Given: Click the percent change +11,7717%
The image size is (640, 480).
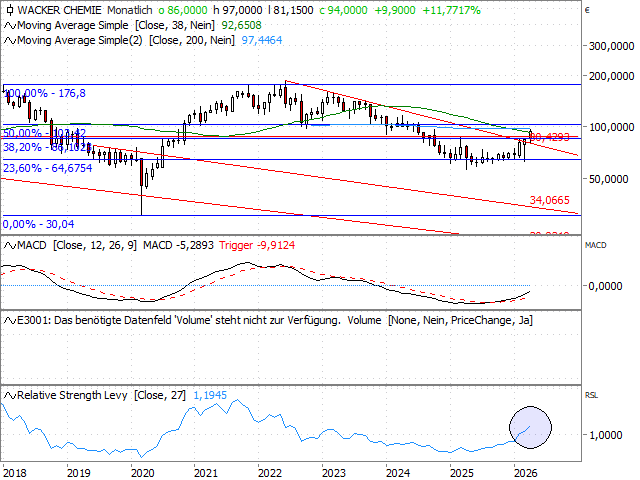Looking at the screenshot, I should 451,10.
